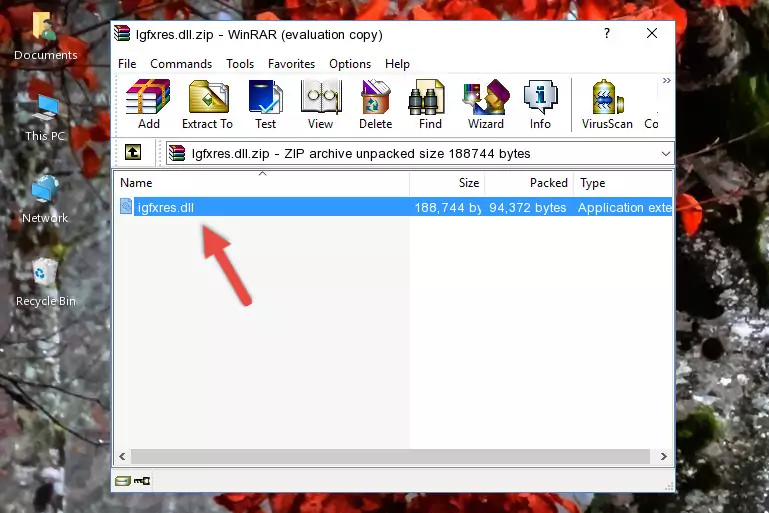The image size is (769, 513).
Task: Open the Options menu
Action: pyautogui.click(x=350, y=64)
